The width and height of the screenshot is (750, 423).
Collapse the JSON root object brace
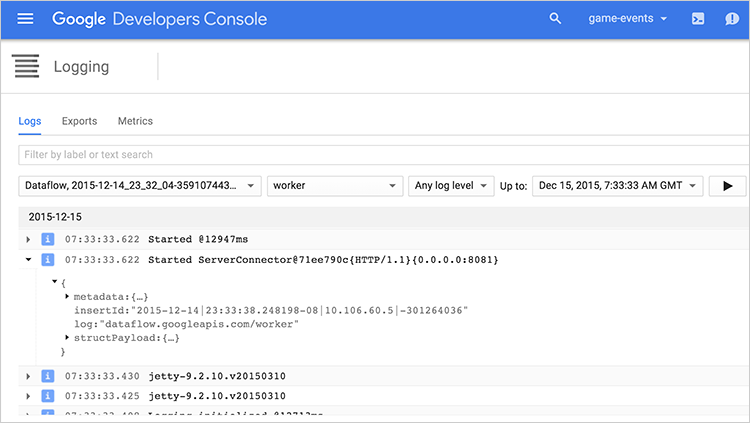pos(55,282)
